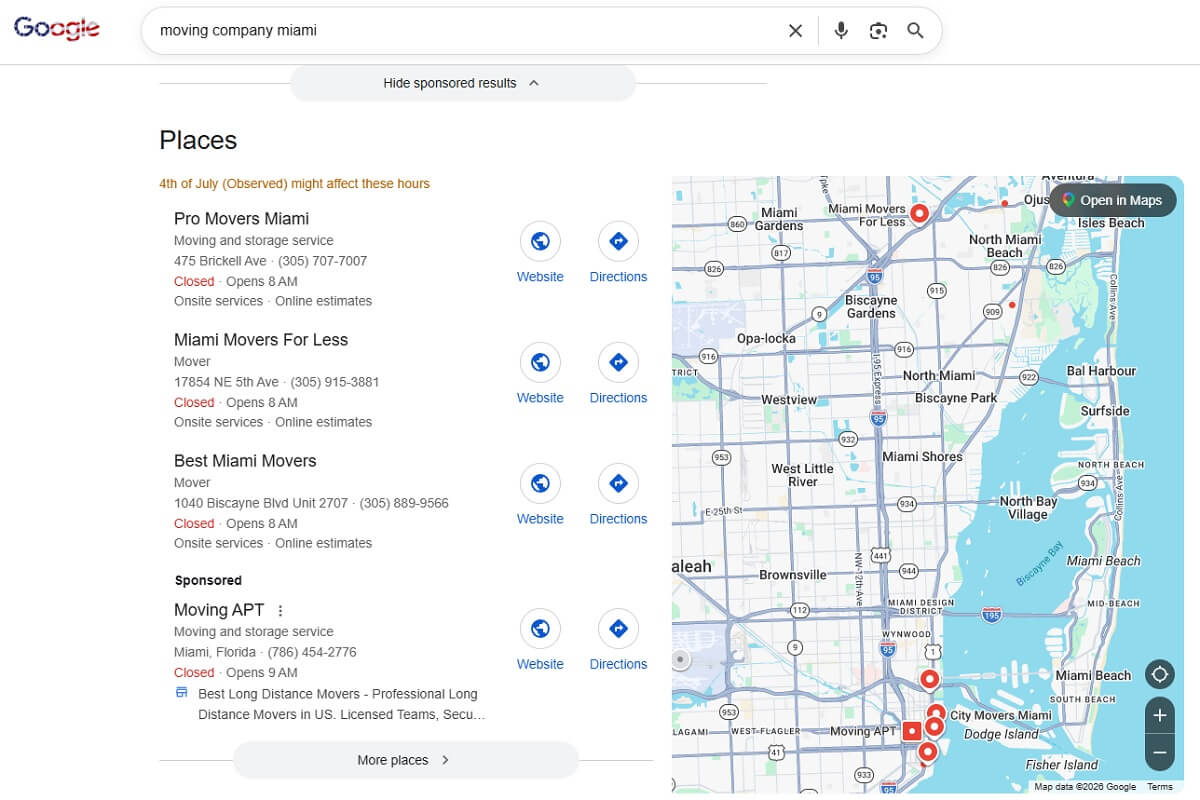Click the Opa-locka label on the map

click(766, 338)
